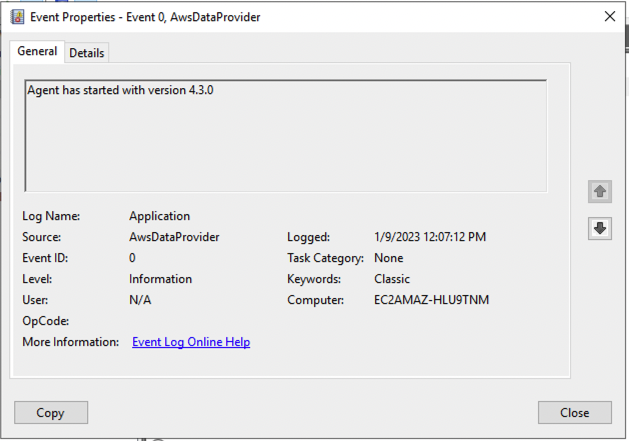Select the Log Name value "Application"
The width and height of the screenshot is (629, 441).
point(159,216)
